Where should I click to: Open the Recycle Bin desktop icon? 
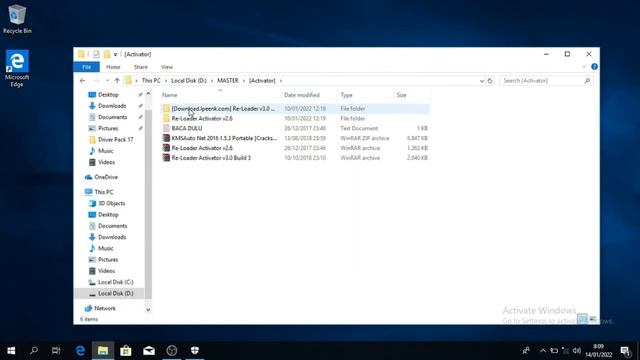tap(17, 19)
